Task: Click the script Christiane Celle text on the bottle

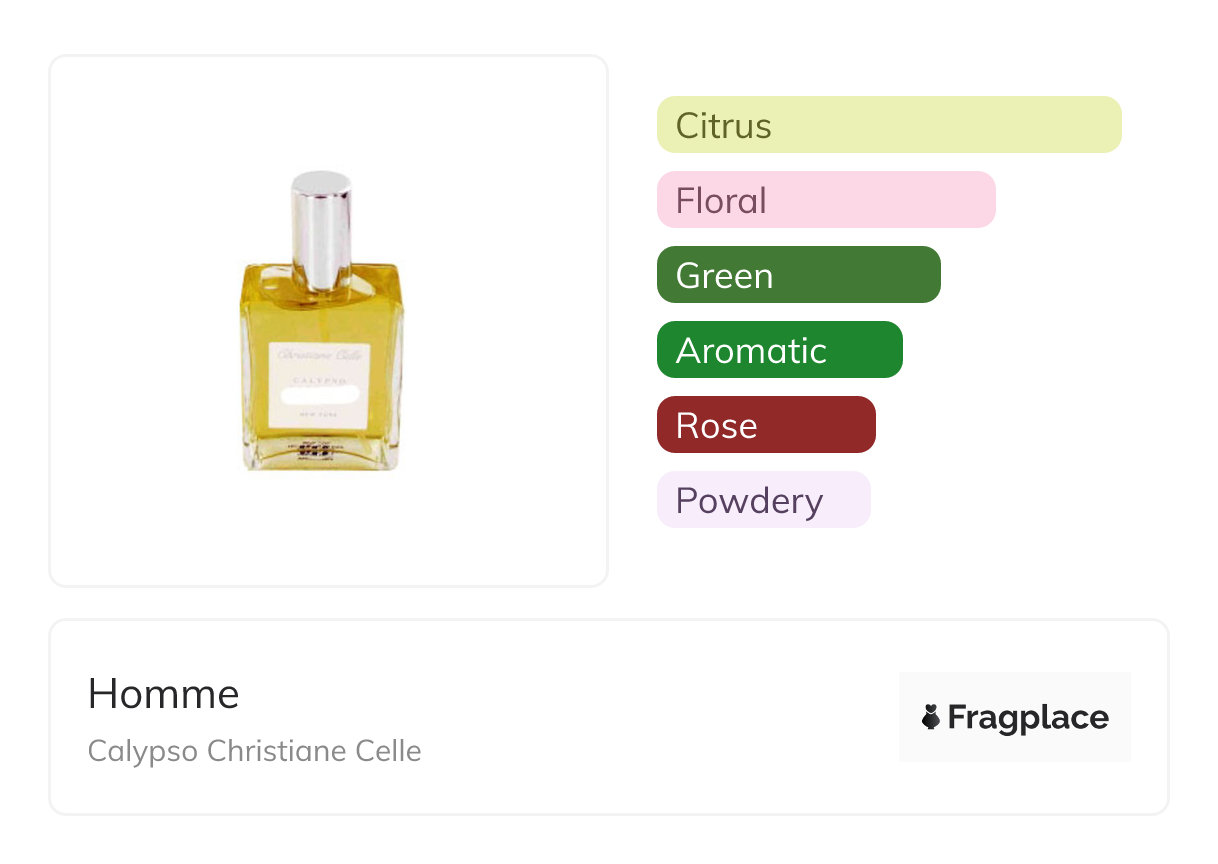Action: 320,355
